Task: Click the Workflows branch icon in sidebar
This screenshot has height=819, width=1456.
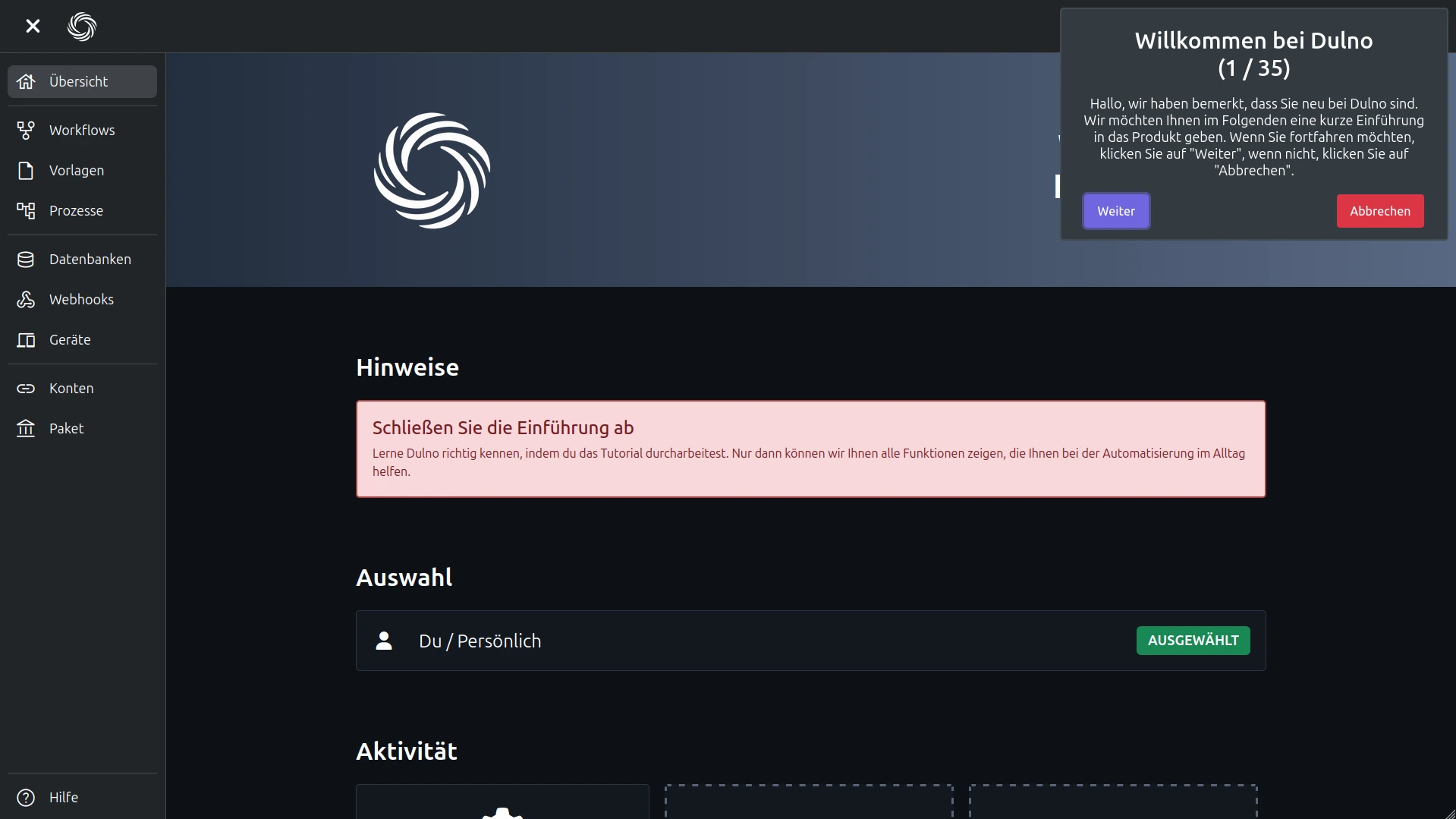Action: (26, 131)
